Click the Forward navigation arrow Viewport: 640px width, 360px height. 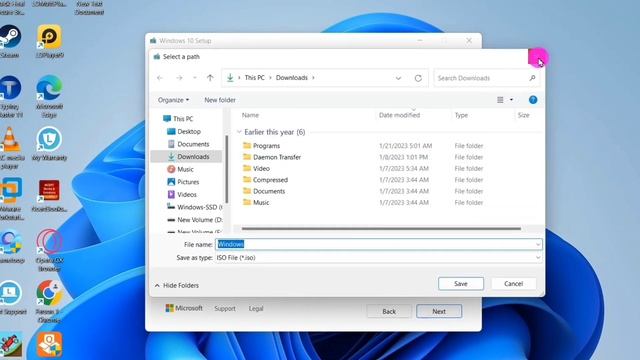[x=179, y=78]
